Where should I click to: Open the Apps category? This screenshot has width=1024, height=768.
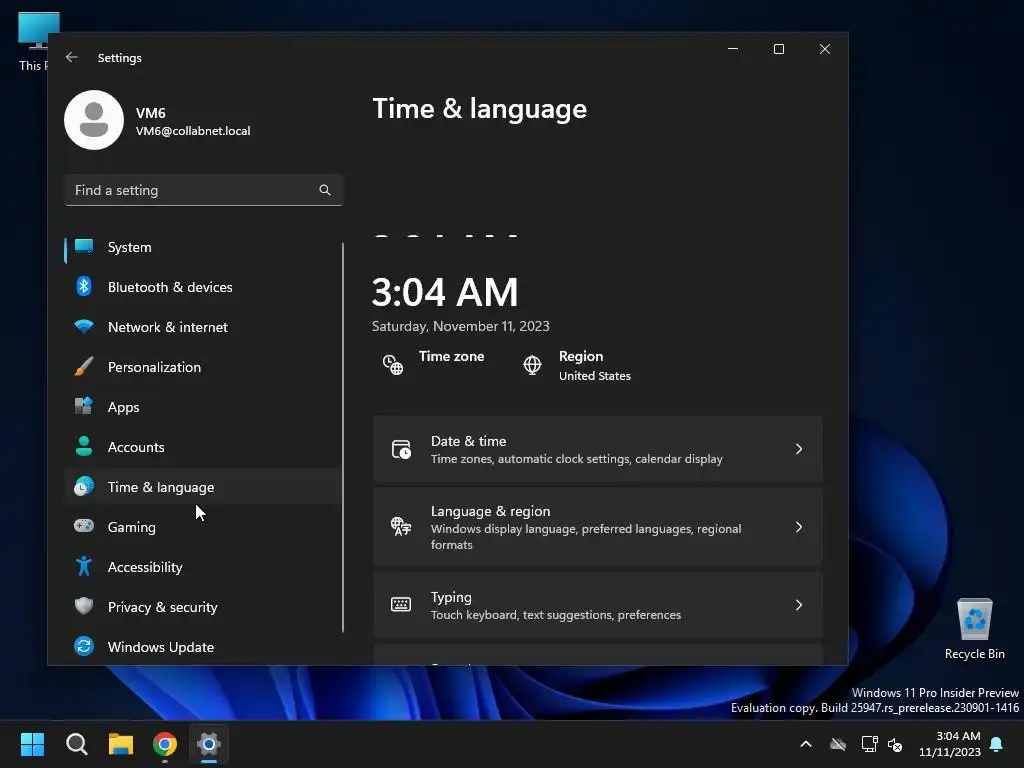pos(202,407)
